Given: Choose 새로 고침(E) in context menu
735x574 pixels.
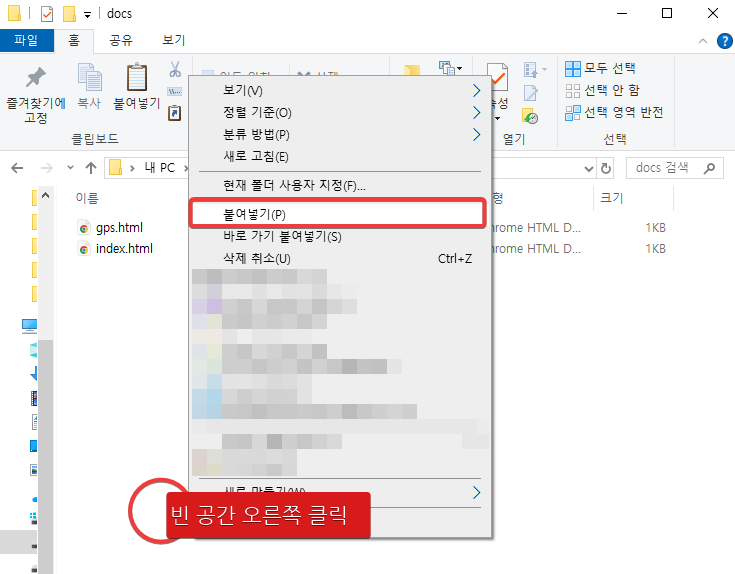Looking at the screenshot, I should point(256,156).
